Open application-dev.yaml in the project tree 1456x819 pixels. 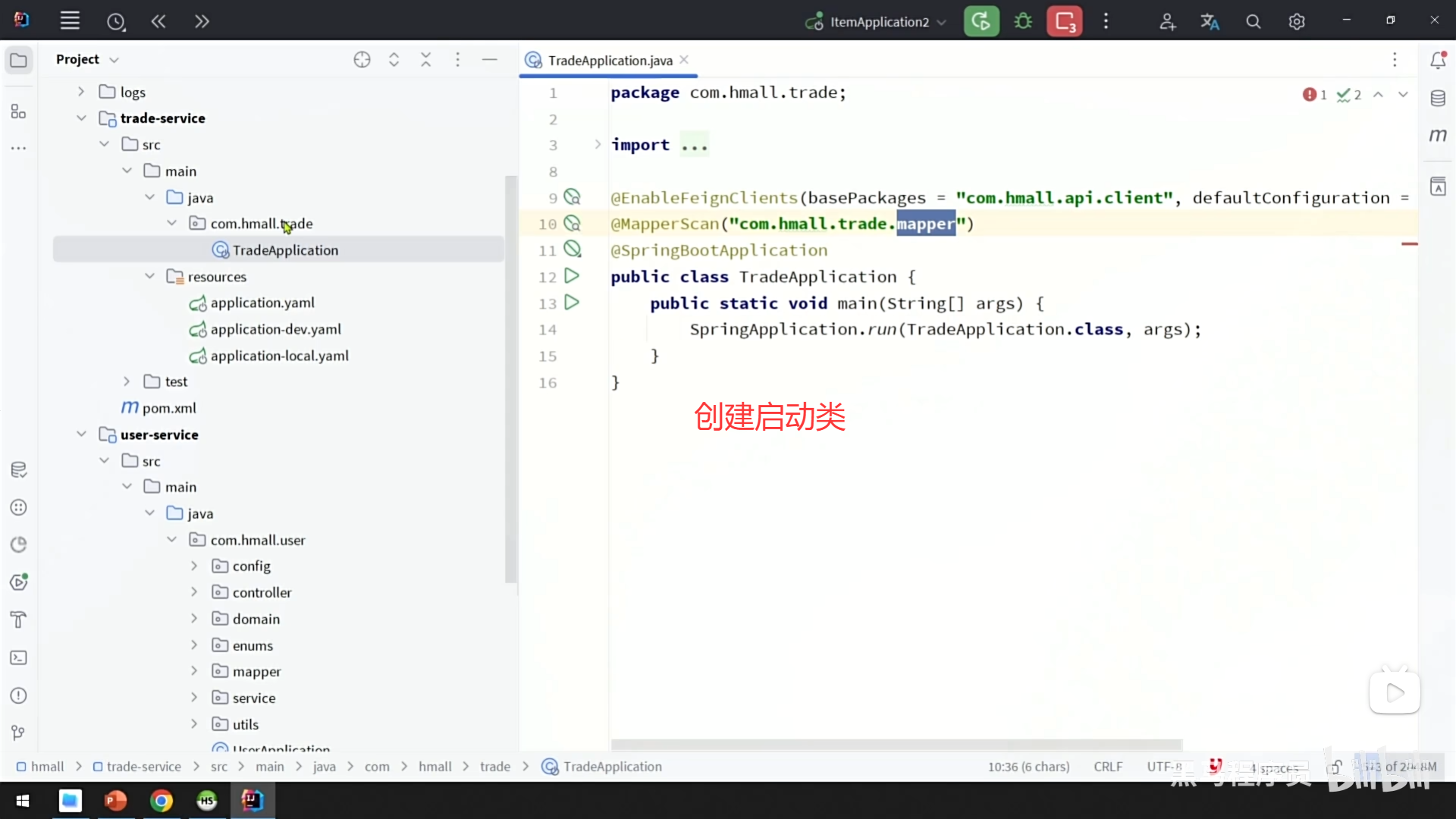275,329
